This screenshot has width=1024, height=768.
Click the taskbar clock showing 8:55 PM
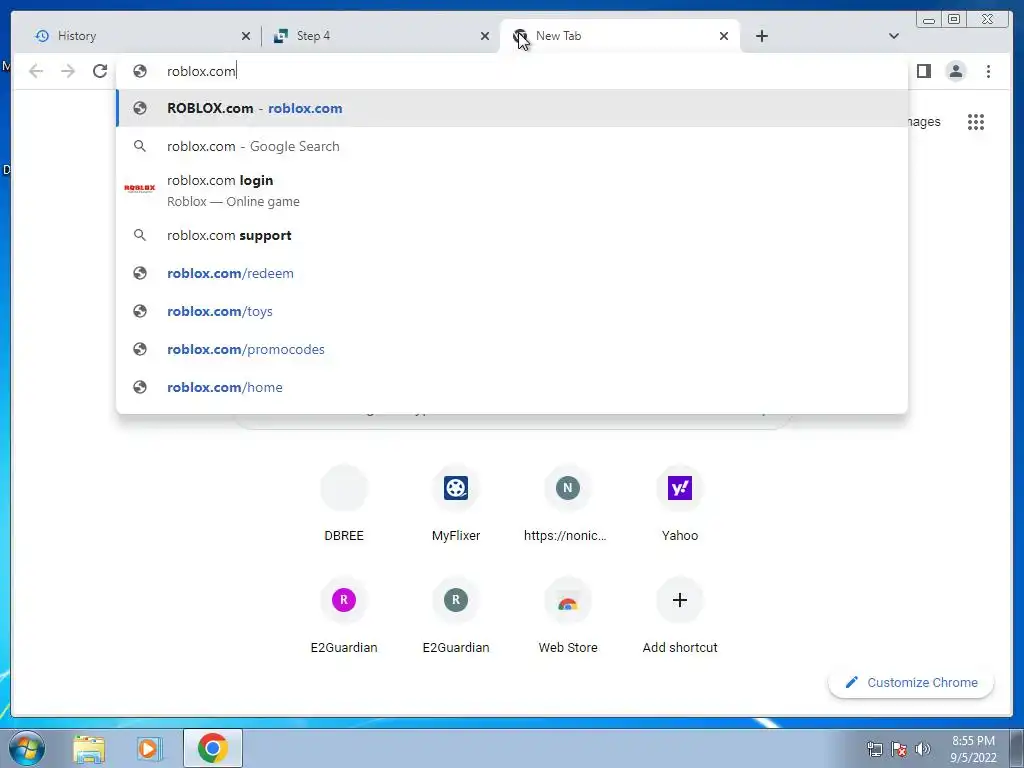pos(973,749)
